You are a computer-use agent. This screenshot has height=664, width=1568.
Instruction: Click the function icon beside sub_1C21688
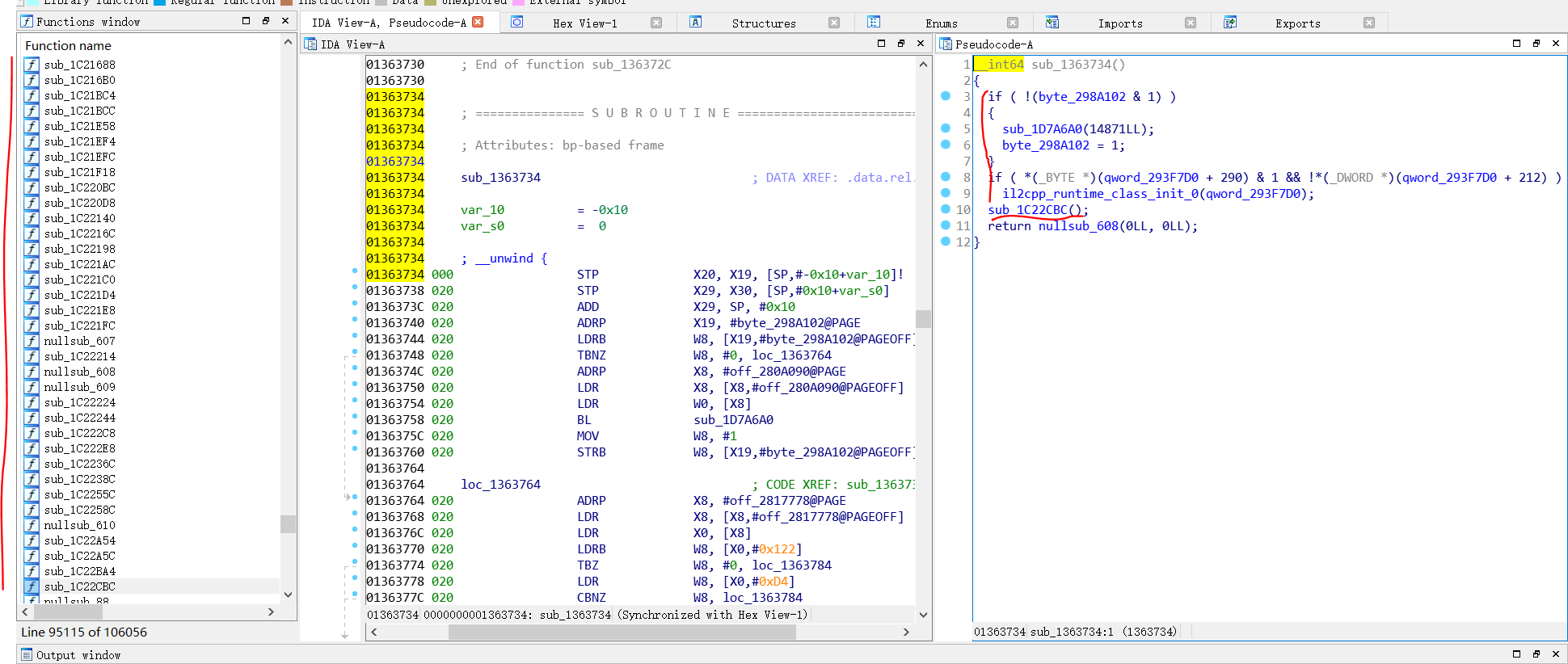32,65
